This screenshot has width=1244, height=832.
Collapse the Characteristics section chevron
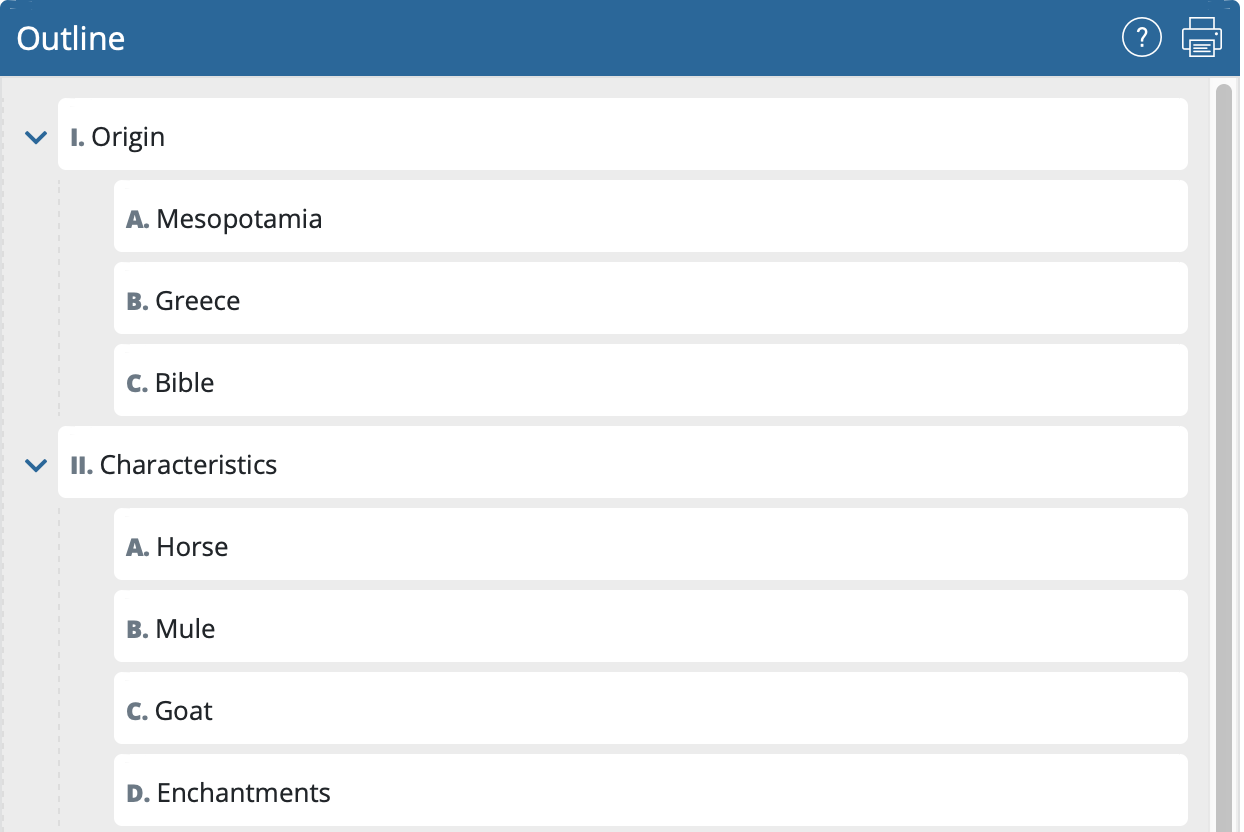point(36,465)
